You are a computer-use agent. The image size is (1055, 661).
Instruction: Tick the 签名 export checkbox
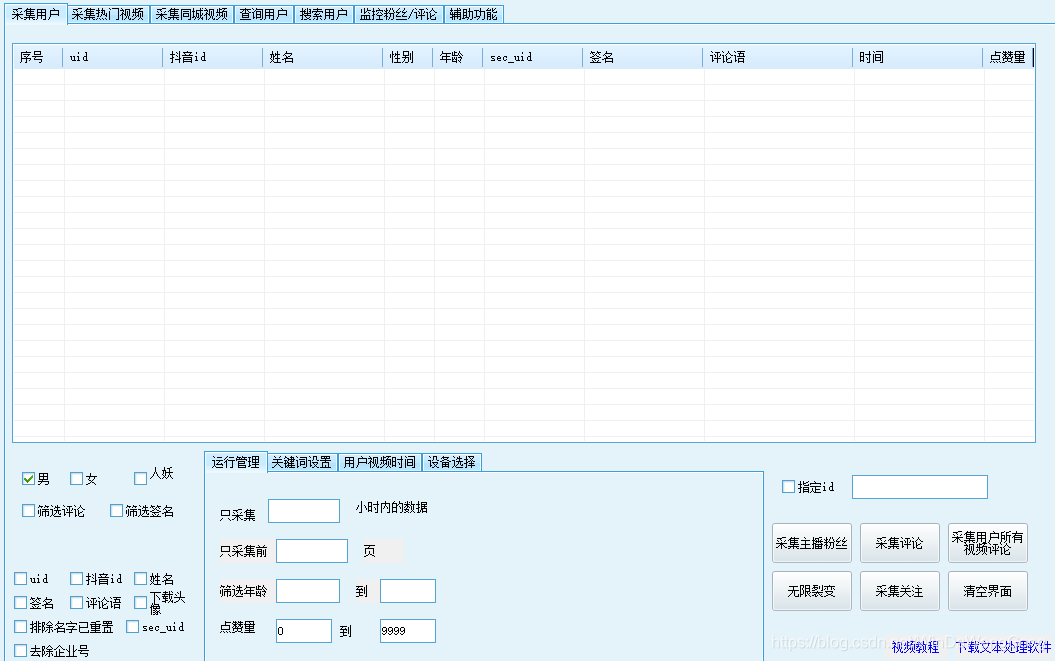(21, 602)
